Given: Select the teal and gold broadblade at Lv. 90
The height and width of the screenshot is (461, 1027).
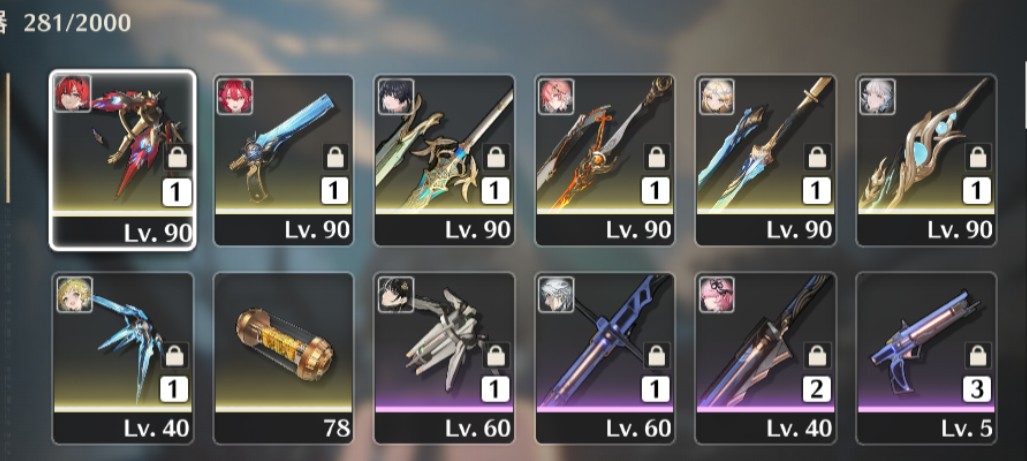Looking at the screenshot, I should pyautogui.click(x=444, y=160).
